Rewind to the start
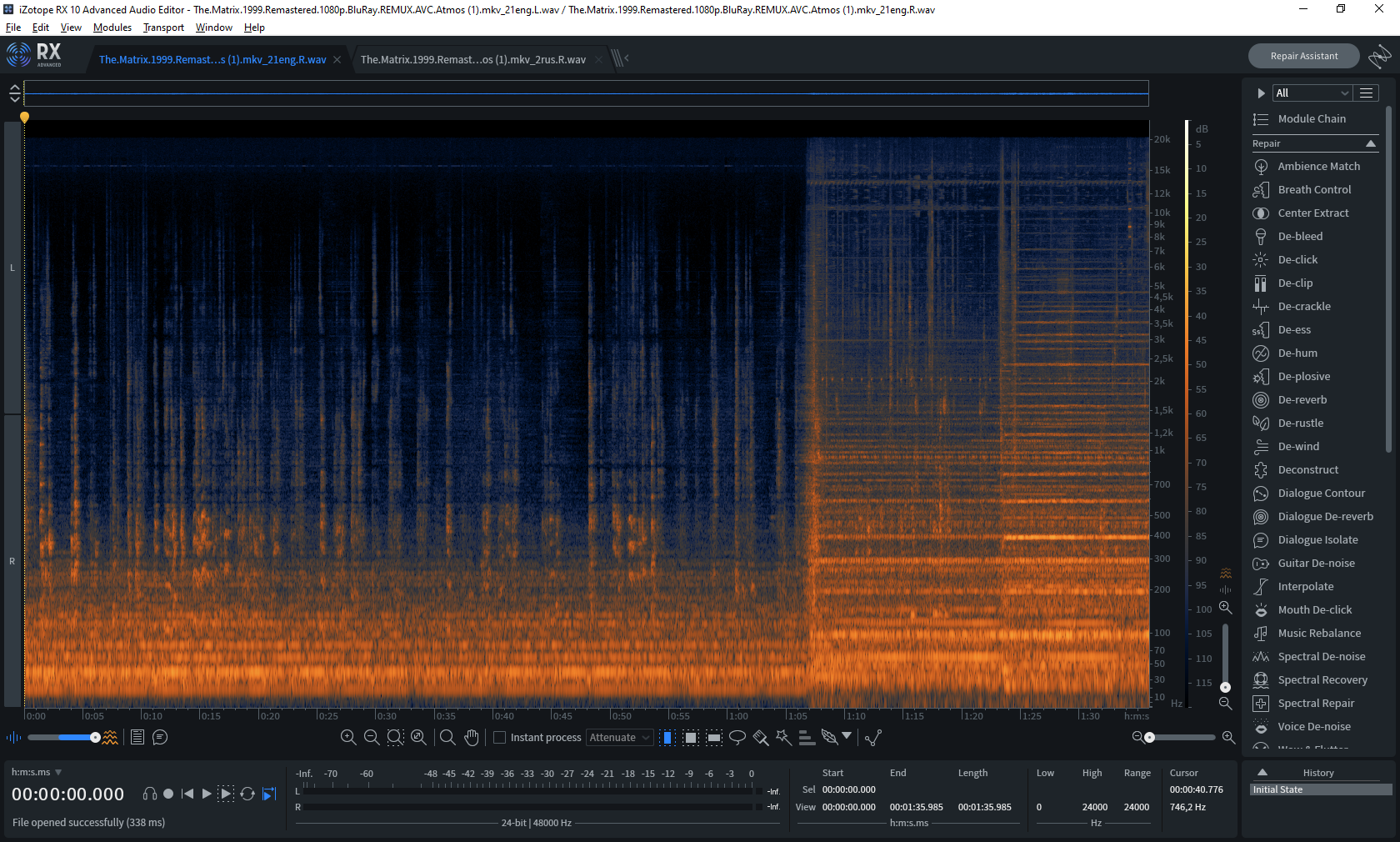The height and width of the screenshot is (842, 1400). point(187,794)
